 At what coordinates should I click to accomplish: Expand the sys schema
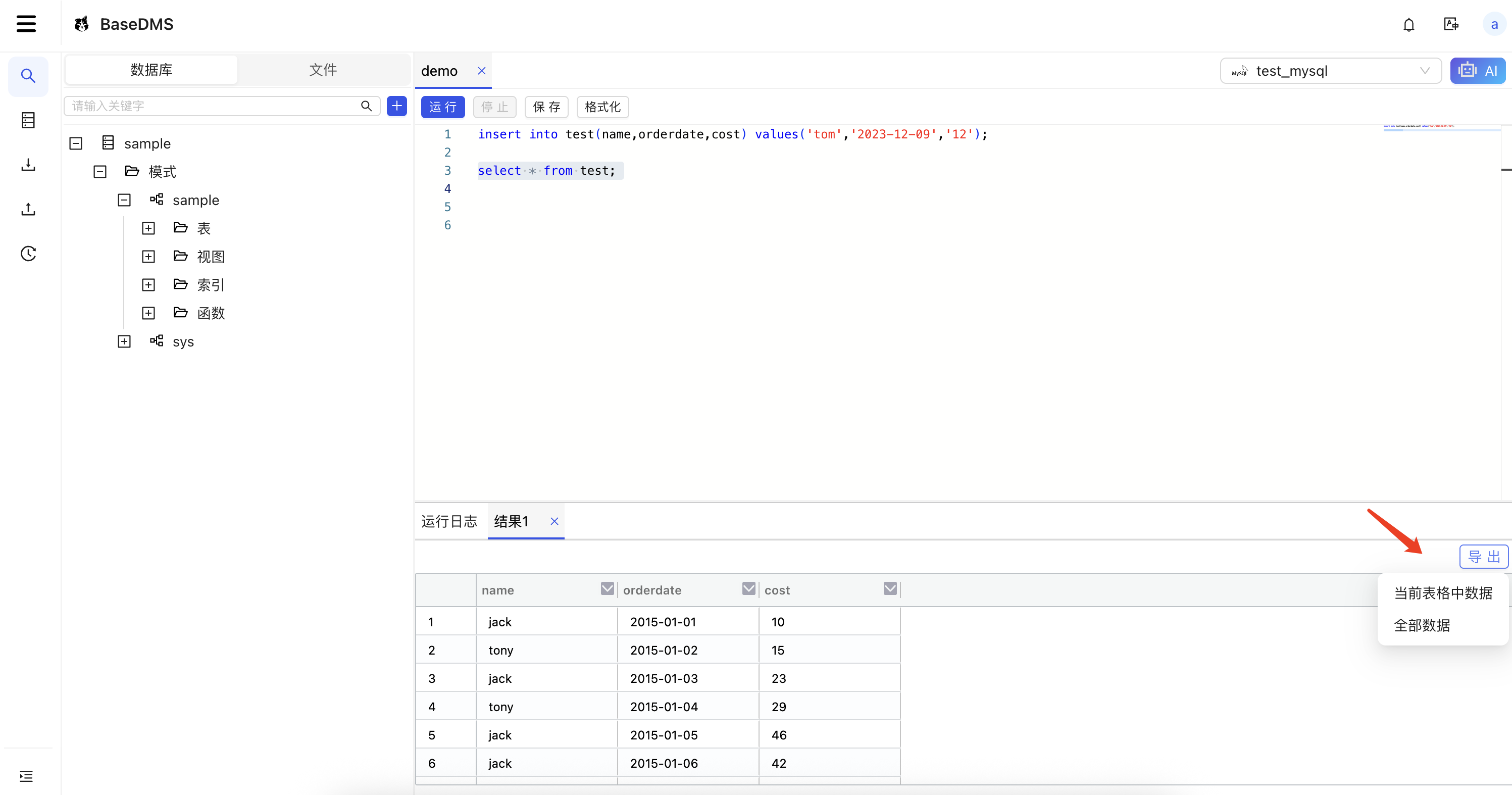point(124,341)
